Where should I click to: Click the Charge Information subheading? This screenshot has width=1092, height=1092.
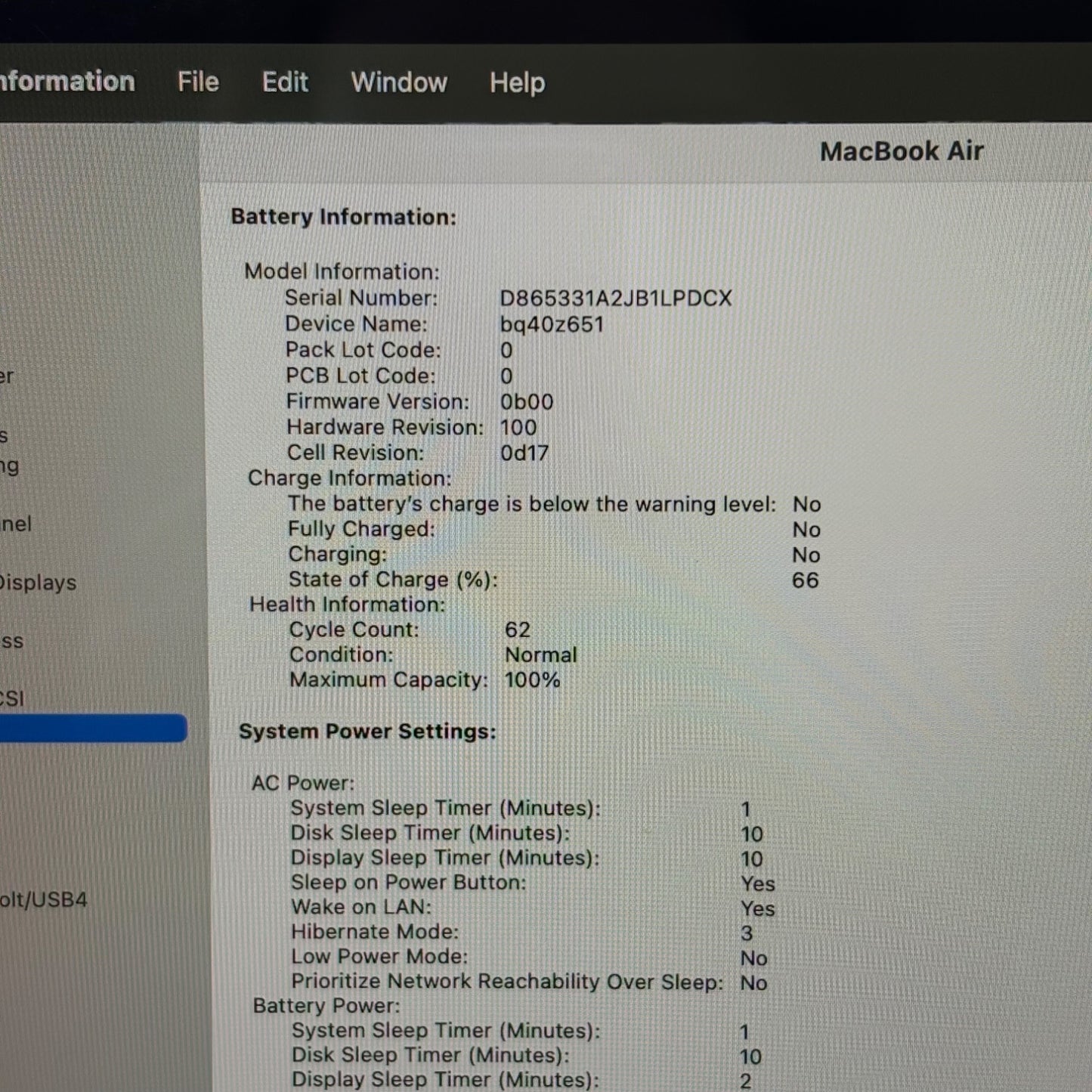[350, 478]
